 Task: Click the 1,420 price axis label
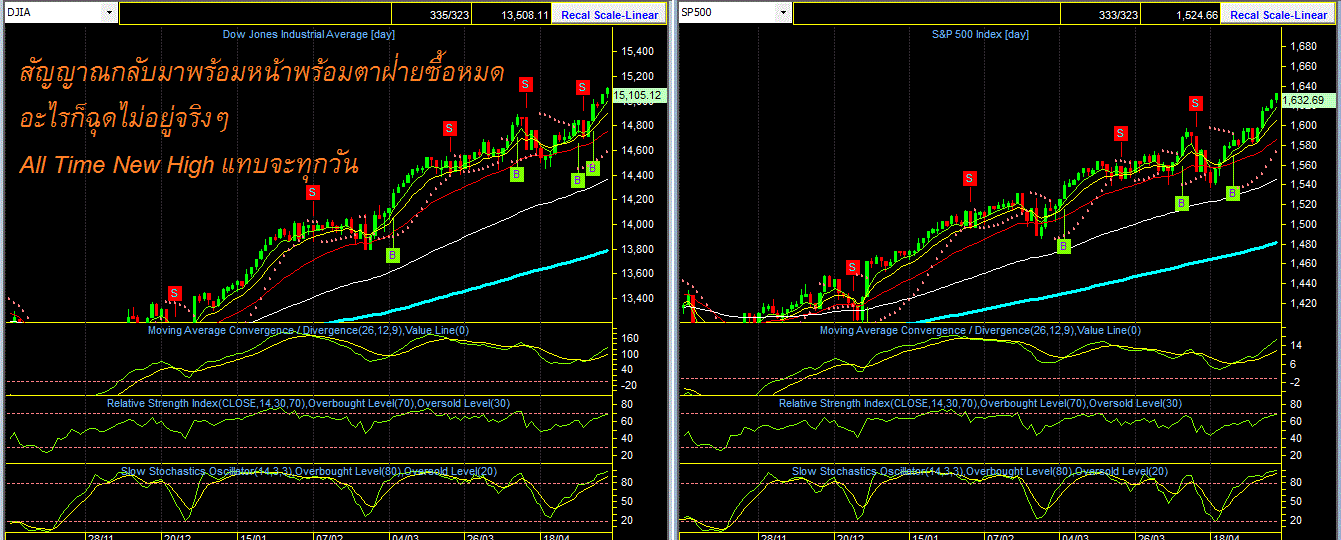coord(1305,302)
